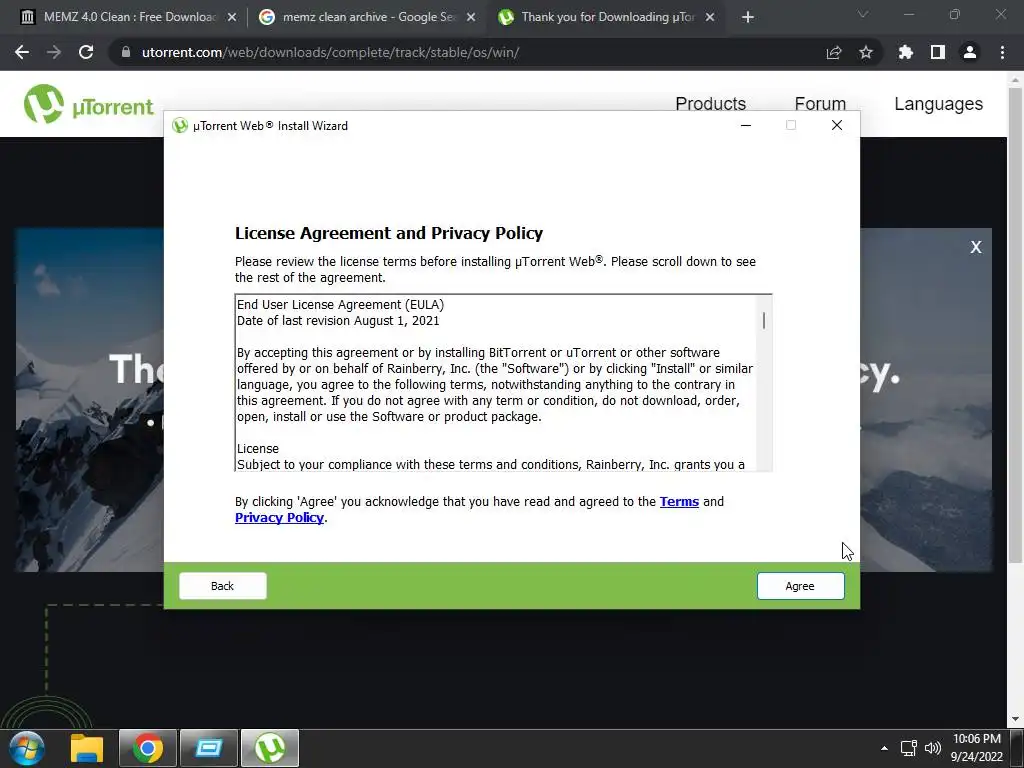1024x768 pixels.
Task: Click the EULA text box scrollbar thumb
Action: tap(763, 321)
